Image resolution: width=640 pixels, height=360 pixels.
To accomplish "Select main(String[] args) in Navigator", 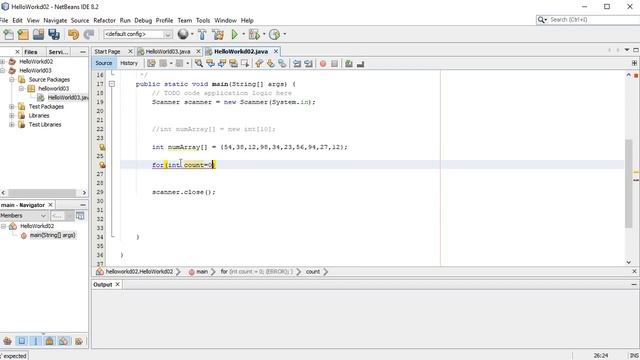I will [52, 235].
